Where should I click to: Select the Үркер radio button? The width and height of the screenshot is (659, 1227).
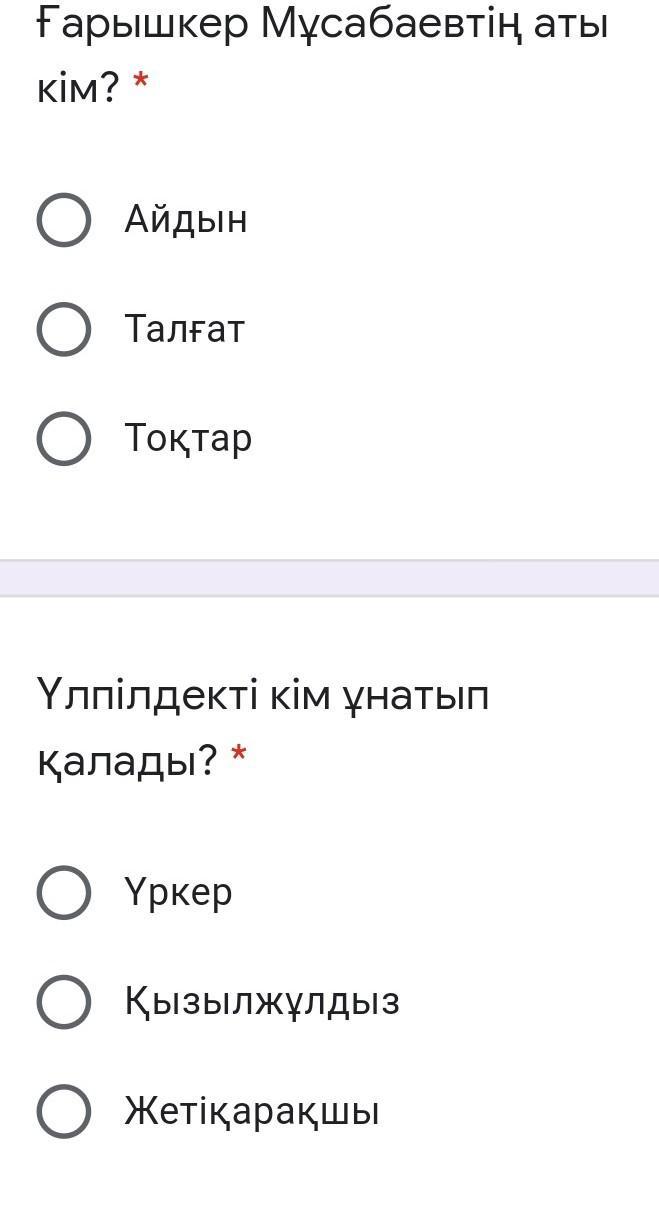[64, 892]
